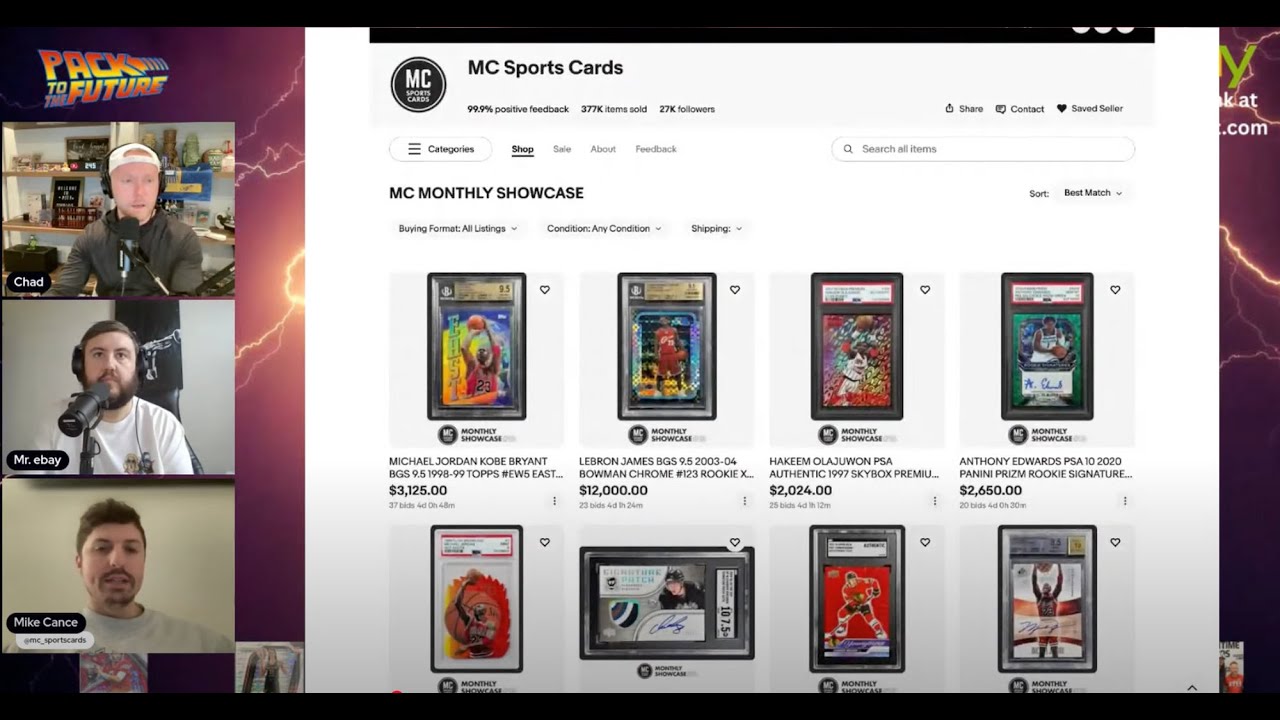Favorite the Hakeem Olajuwon Skybox card
Image resolution: width=1280 pixels, height=720 pixels.
click(925, 290)
